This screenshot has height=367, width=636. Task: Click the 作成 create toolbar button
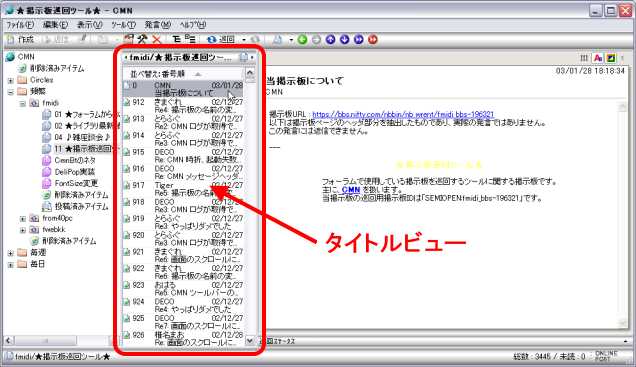click(x=21, y=39)
